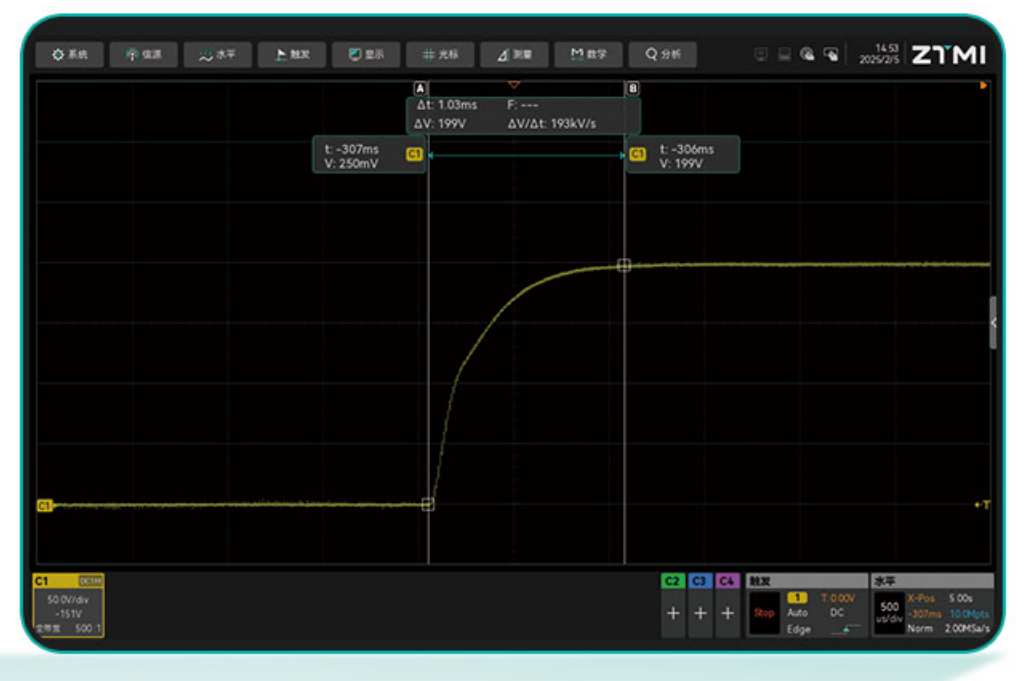Image resolution: width=1027 pixels, height=681 pixels.
Task: Click the cursor B readout box t: -306ms
Action: point(683,156)
